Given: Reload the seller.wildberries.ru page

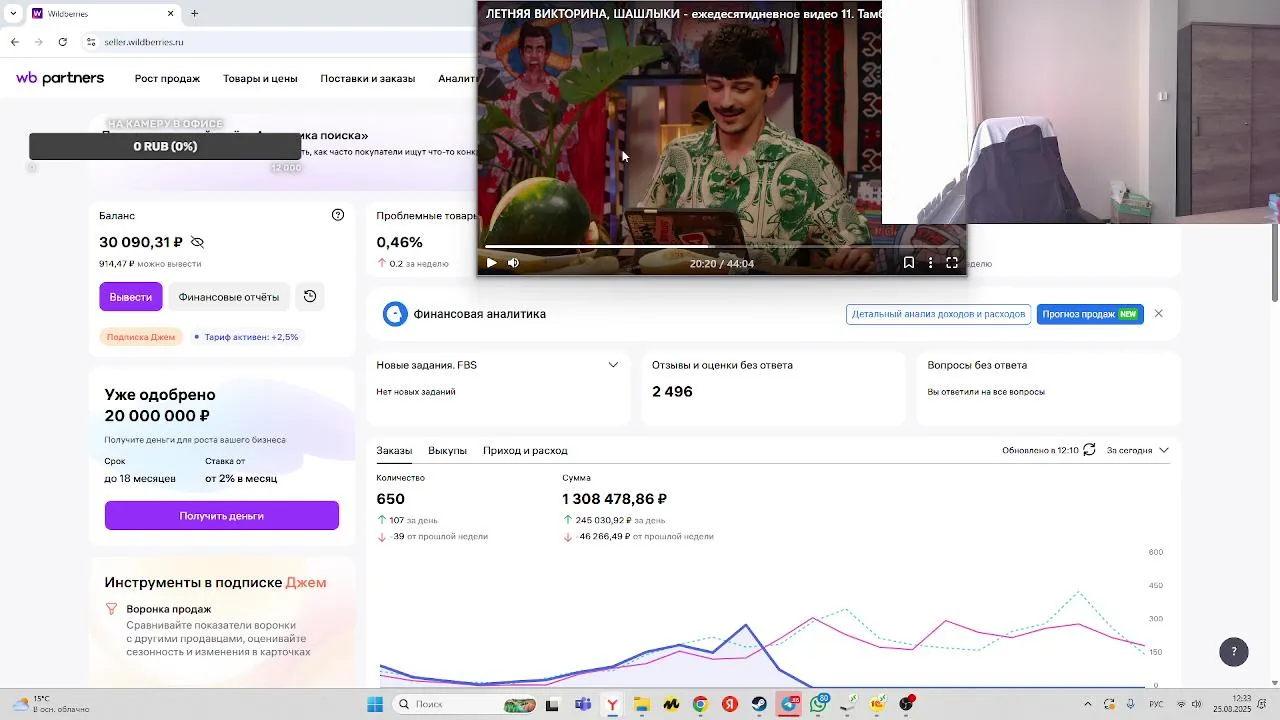Looking at the screenshot, I should click(62, 42).
